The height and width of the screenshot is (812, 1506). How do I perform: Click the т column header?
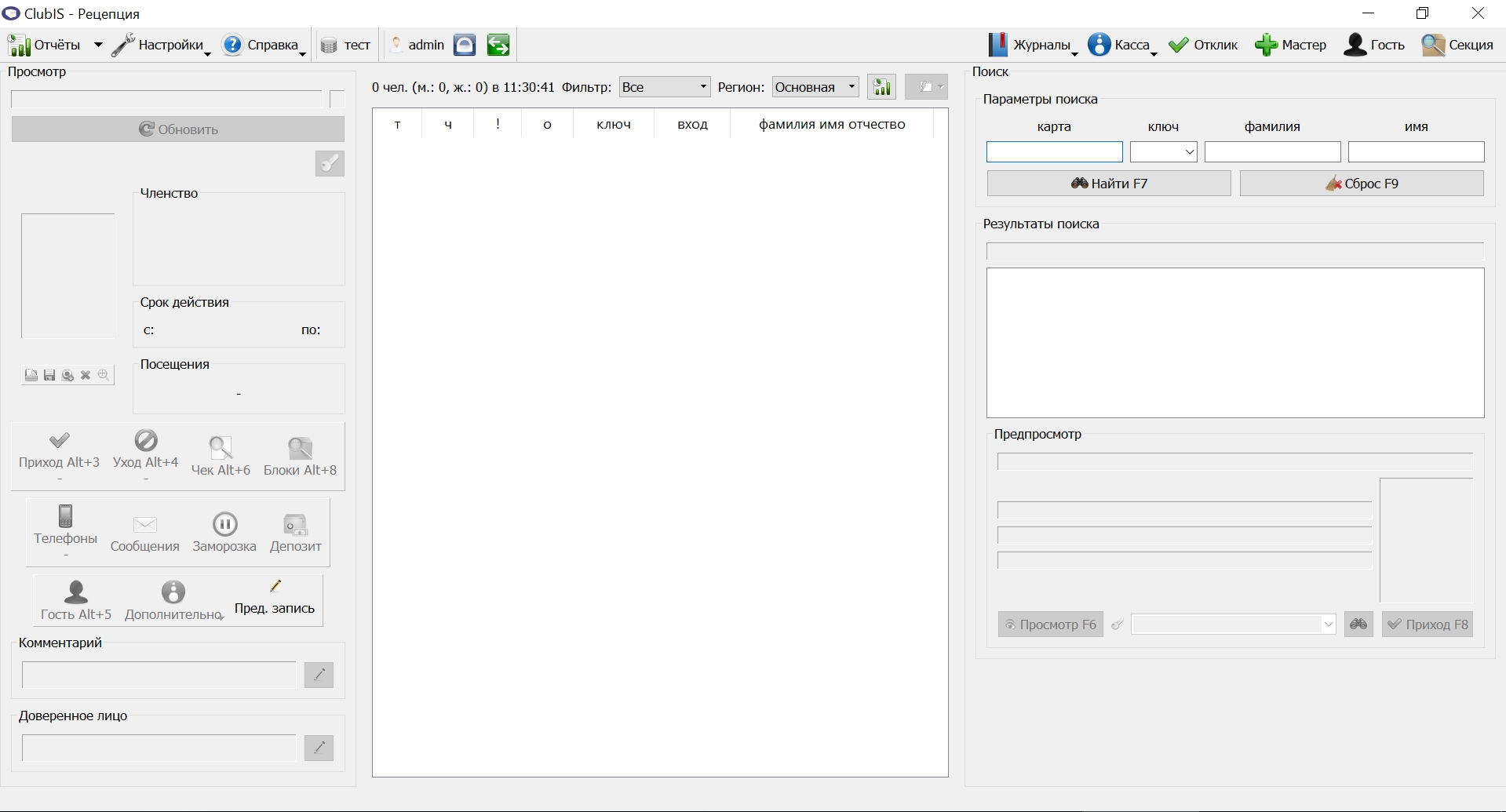[x=398, y=124]
